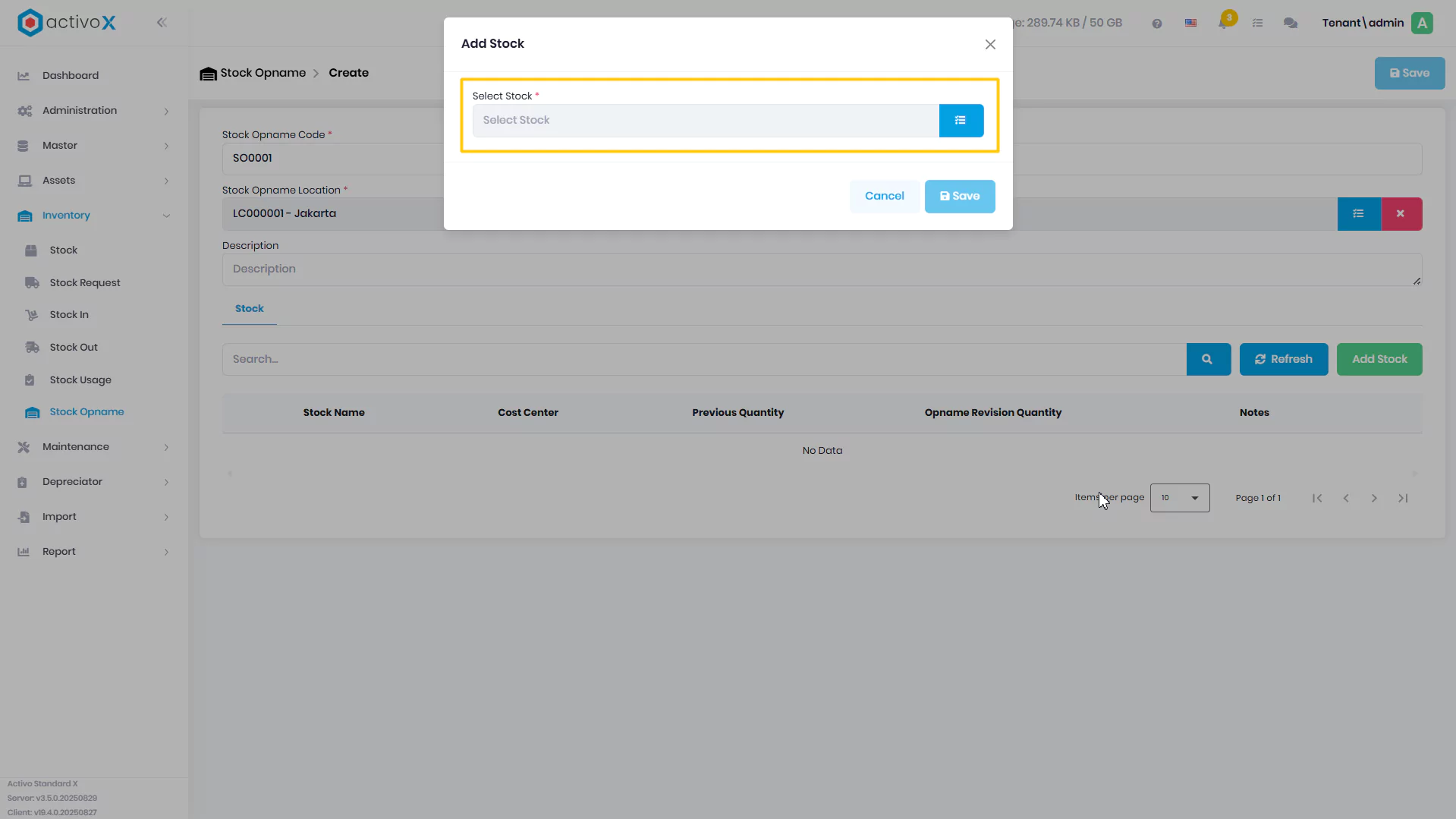1456x819 pixels.
Task: Click the Stock box icon in sidebar
Action: [31, 251]
